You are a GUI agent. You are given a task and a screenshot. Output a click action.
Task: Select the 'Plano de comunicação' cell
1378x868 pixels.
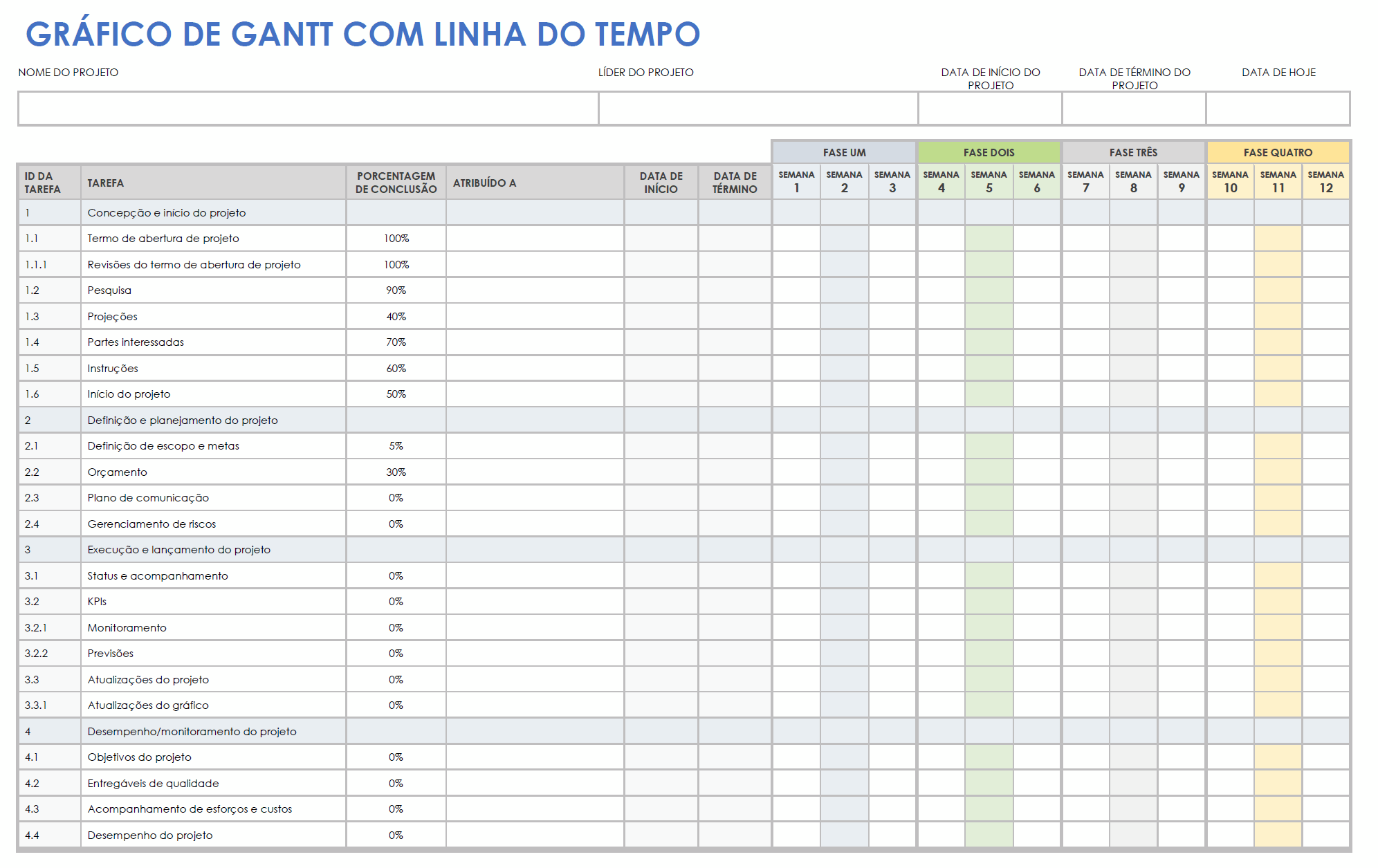213,498
